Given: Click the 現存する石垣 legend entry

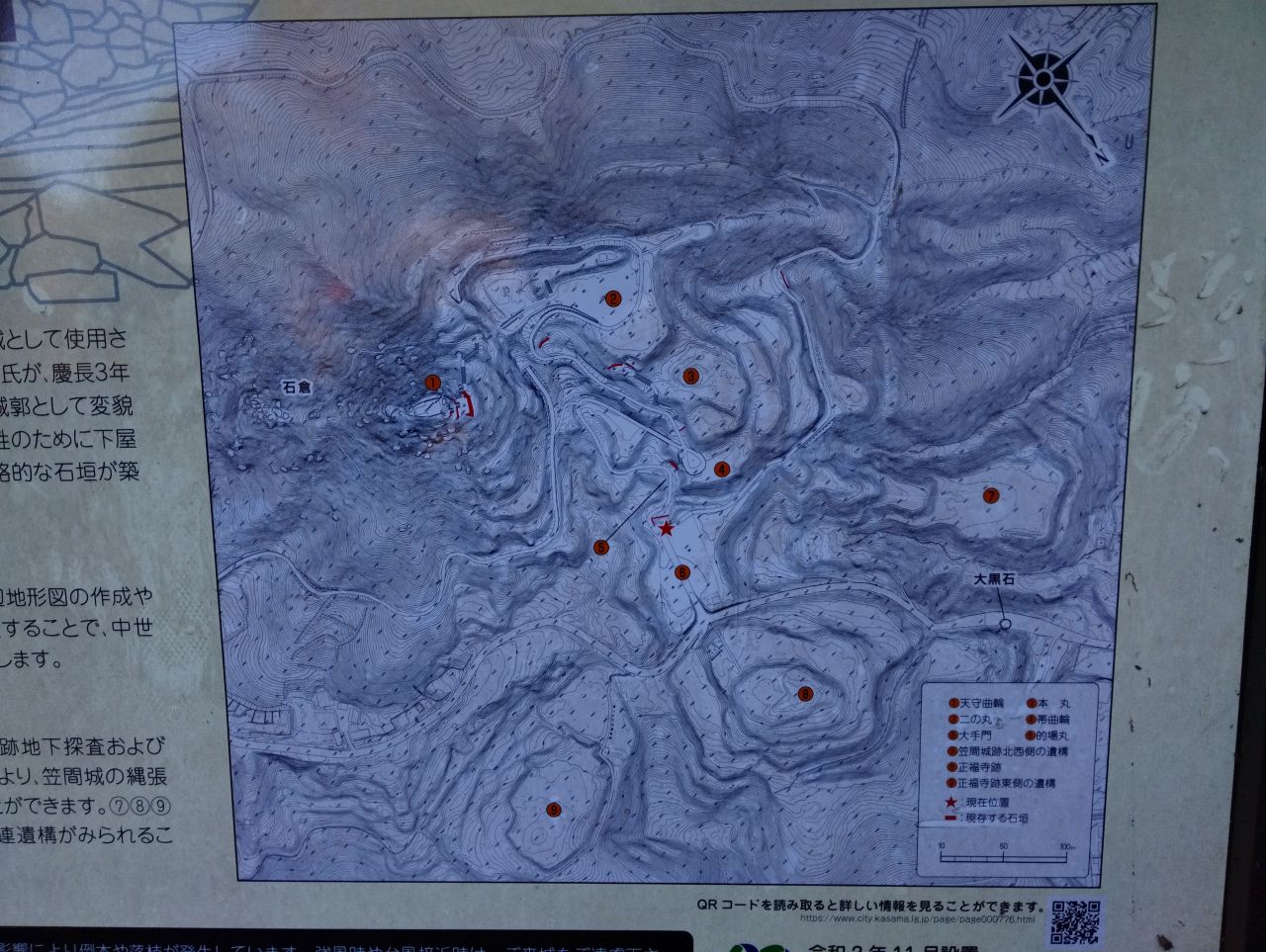Looking at the screenshot, I should (x=994, y=818).
